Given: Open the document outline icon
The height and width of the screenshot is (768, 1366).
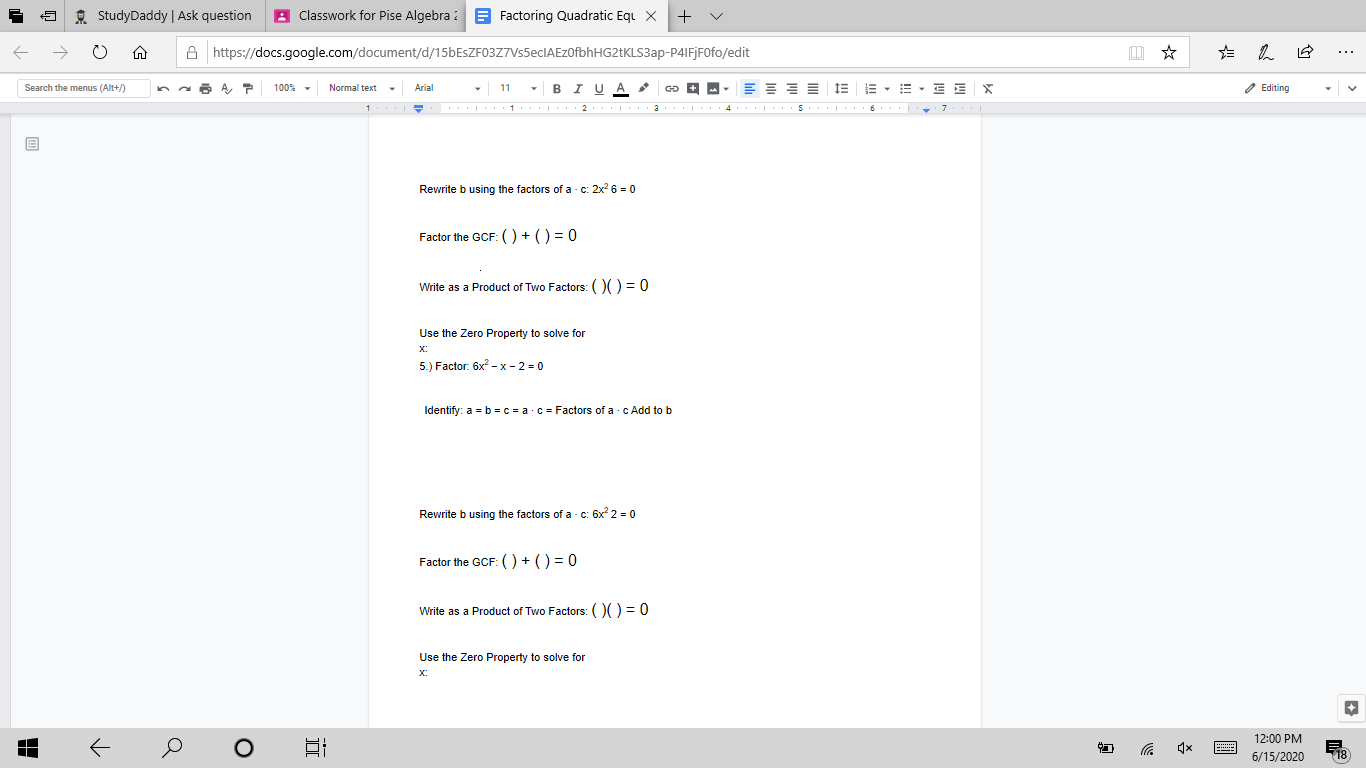Looking at the screenshot, I should pos(32,145).
